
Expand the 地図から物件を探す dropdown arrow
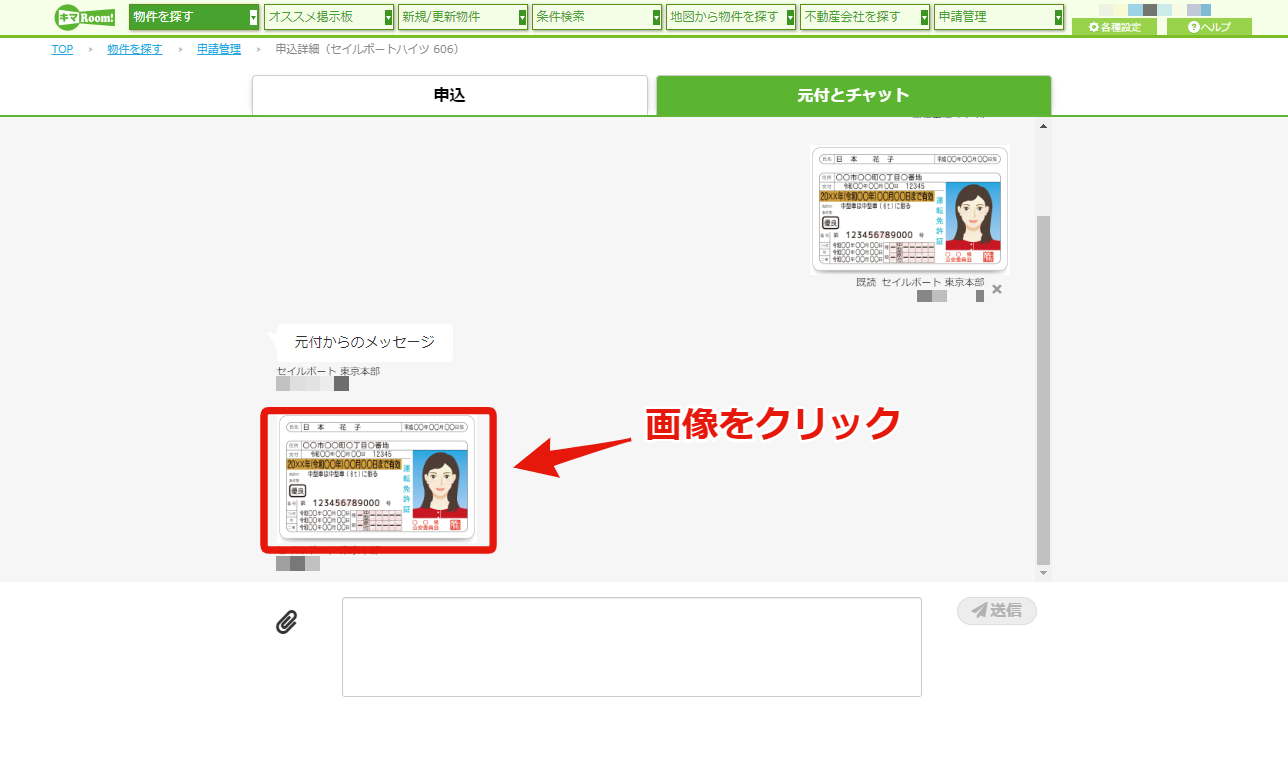[790, 17]
